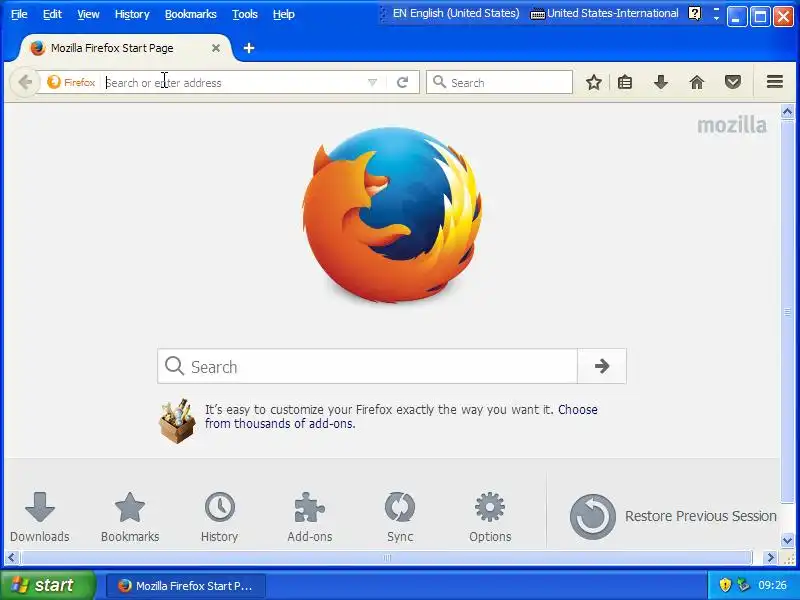Click the security shield tray icon
The width and height of the screenshot is (800, 600).
724,585
